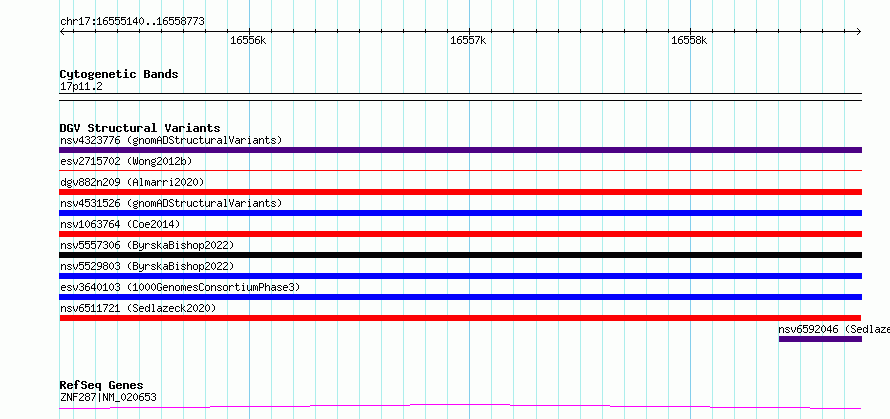Click nsv4531526 gnomAD variant label
The width and height of the screenshot is (890, 419).
pos(171,203)
